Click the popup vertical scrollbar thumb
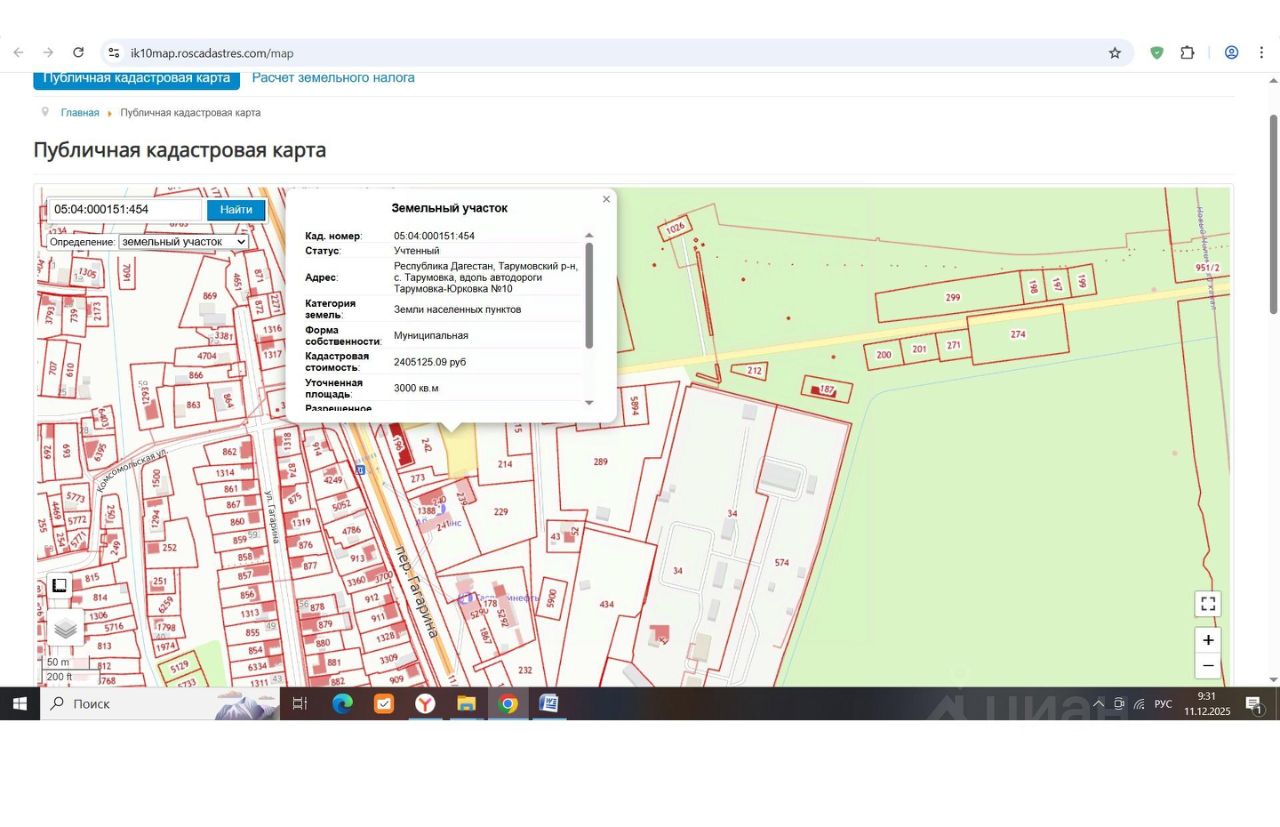 589,295
